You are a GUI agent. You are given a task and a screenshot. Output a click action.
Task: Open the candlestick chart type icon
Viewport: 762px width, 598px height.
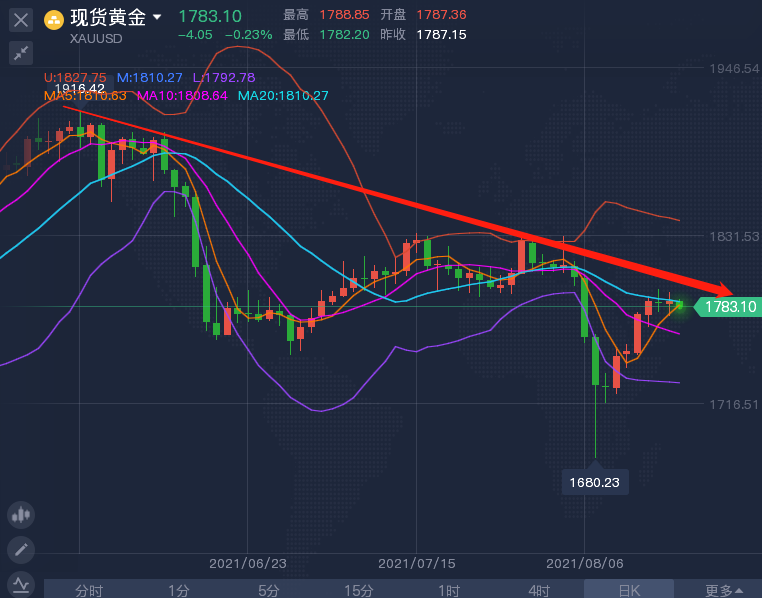21,514
